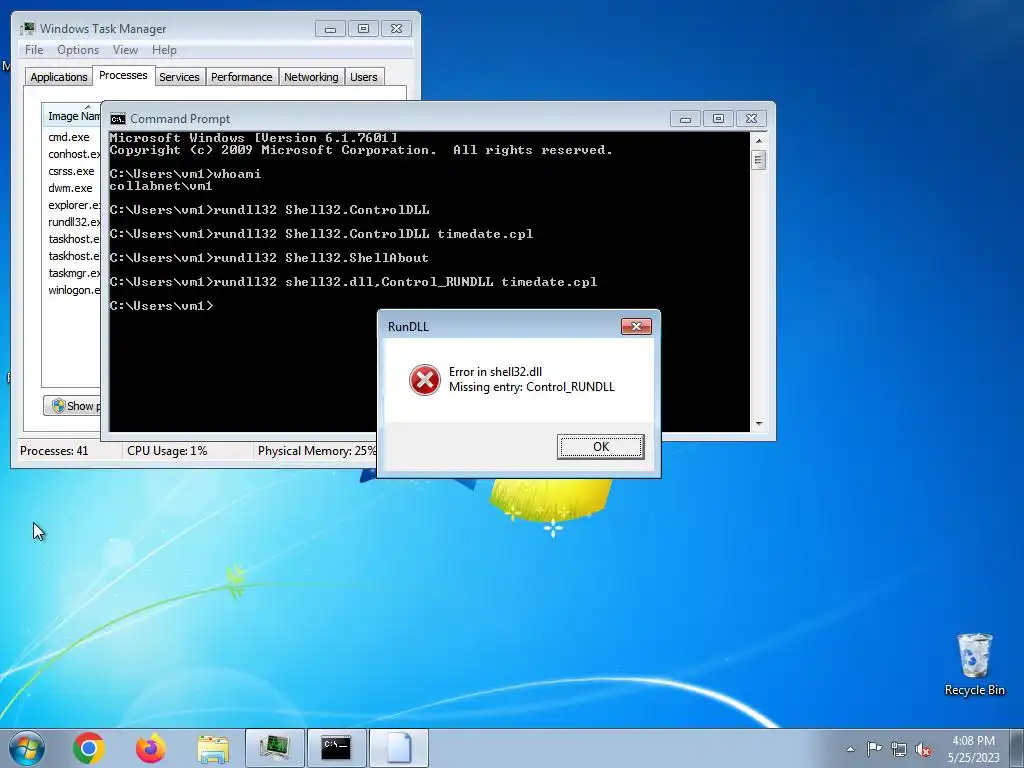Select dwm.exe in the process list
This screenshot has height=768, width=1024.
tap(70, 188)
